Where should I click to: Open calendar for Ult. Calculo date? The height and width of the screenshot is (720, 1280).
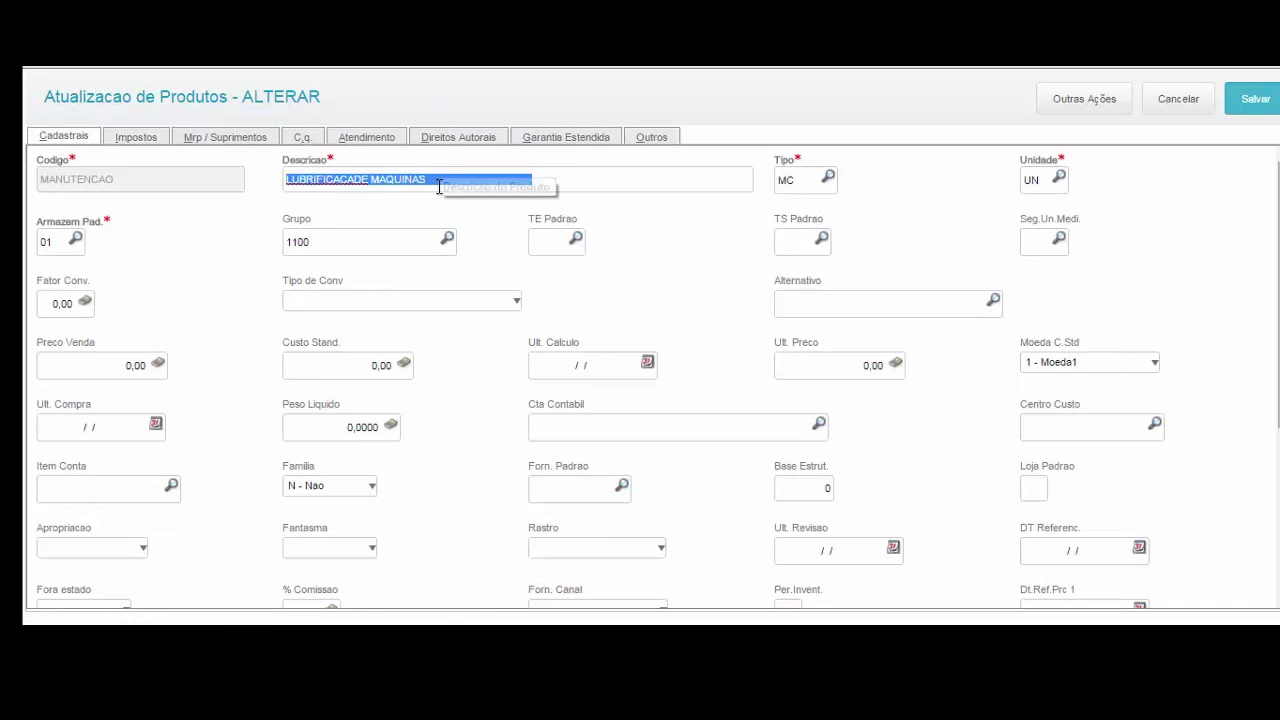point(648,362)
